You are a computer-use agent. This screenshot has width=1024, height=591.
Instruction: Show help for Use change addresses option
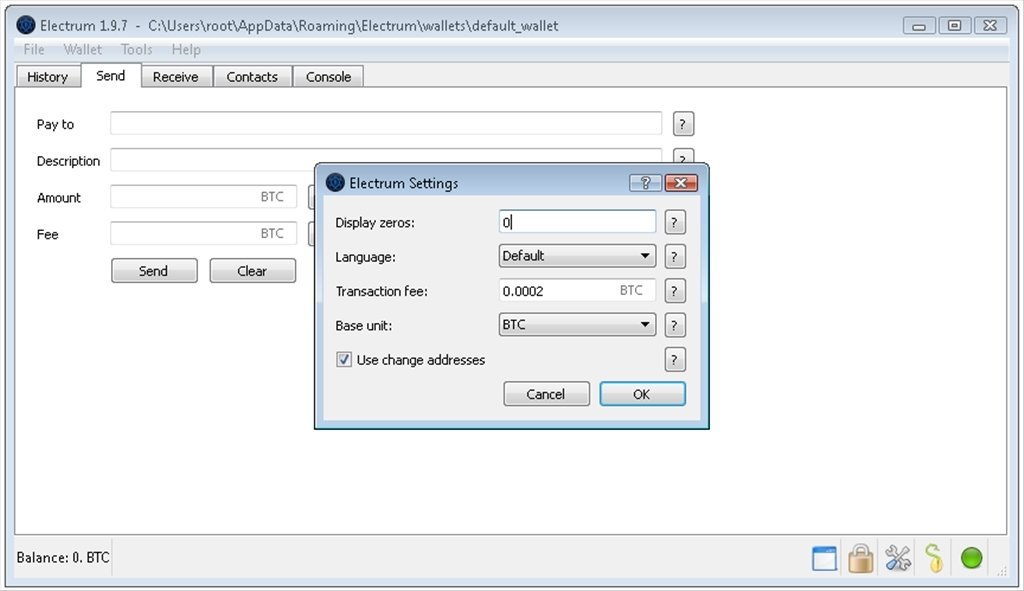[x=675, y=360]
